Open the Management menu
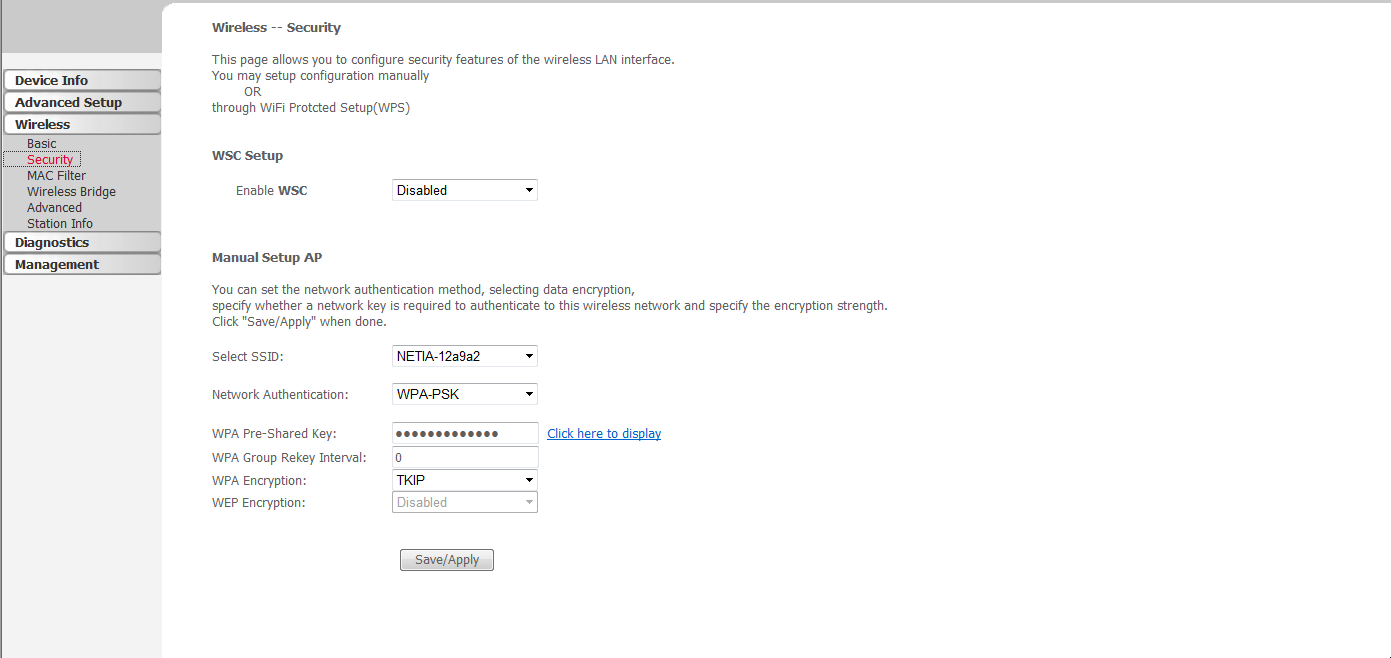The image size is (1391, 658). point(81,264)
